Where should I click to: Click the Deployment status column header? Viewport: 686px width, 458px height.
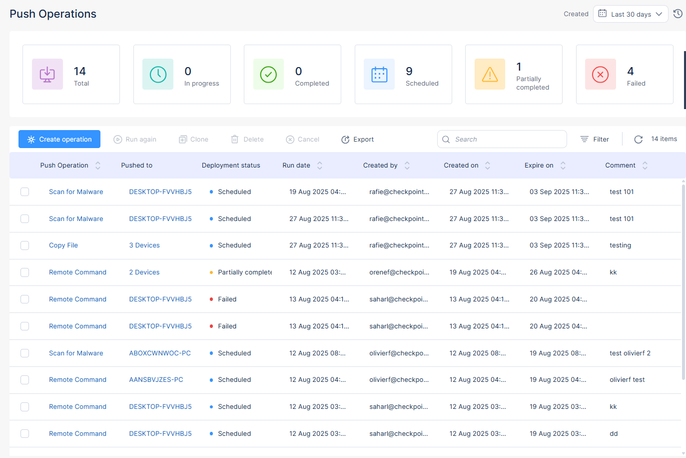click(x=231, y=165)
